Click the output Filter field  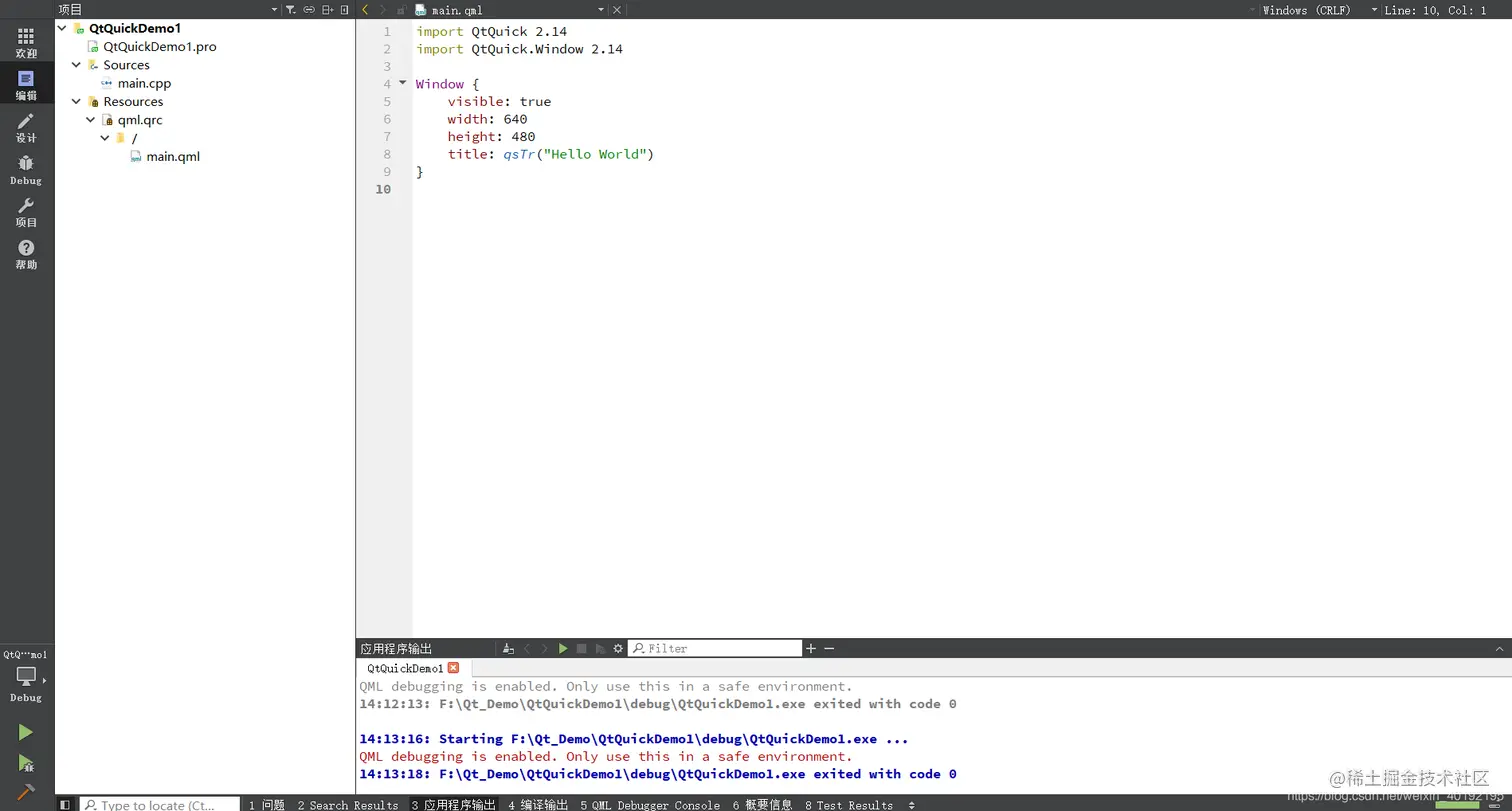coord(715,648)
